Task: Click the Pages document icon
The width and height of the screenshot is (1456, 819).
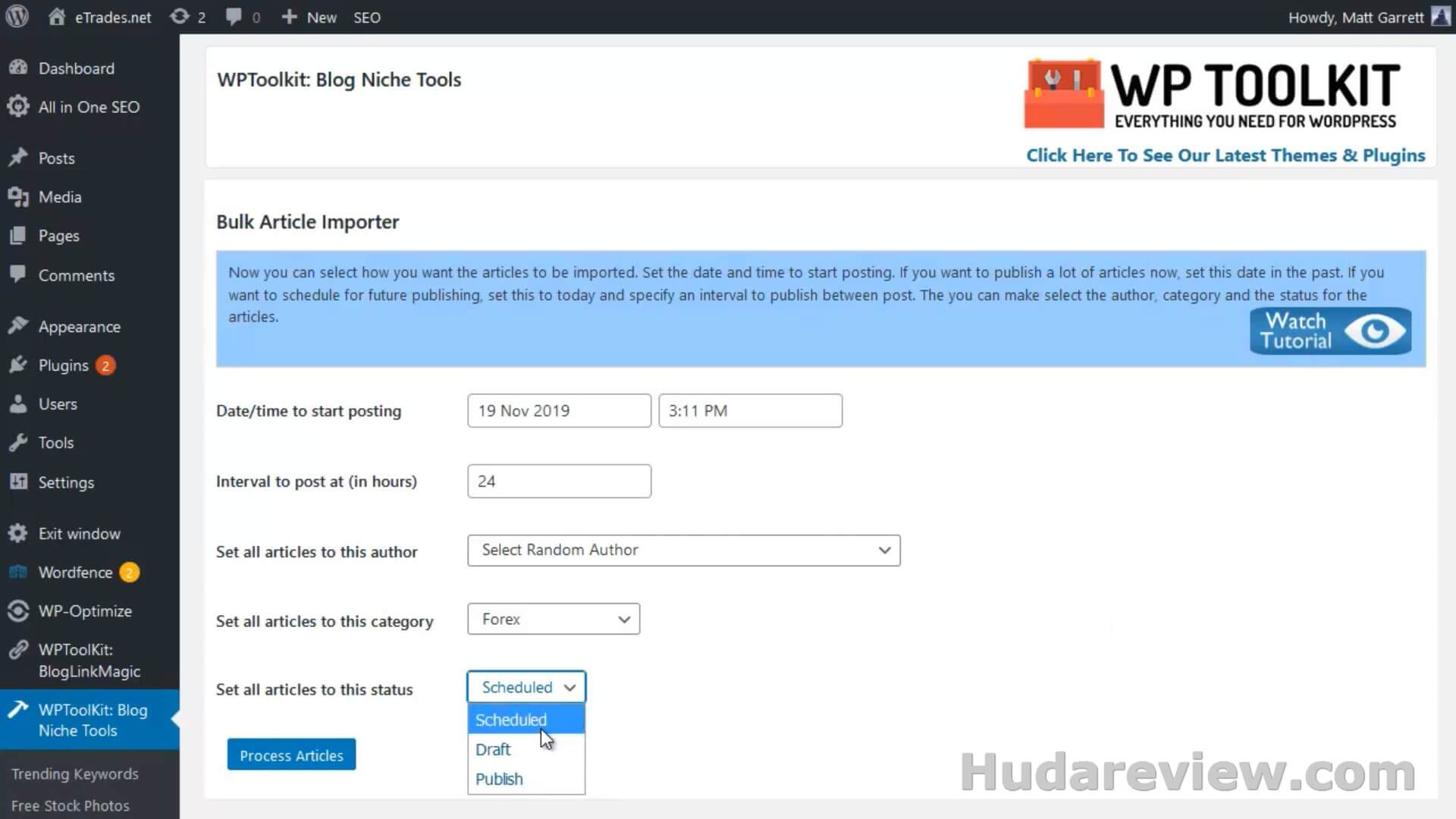Action: coord(18,235)
